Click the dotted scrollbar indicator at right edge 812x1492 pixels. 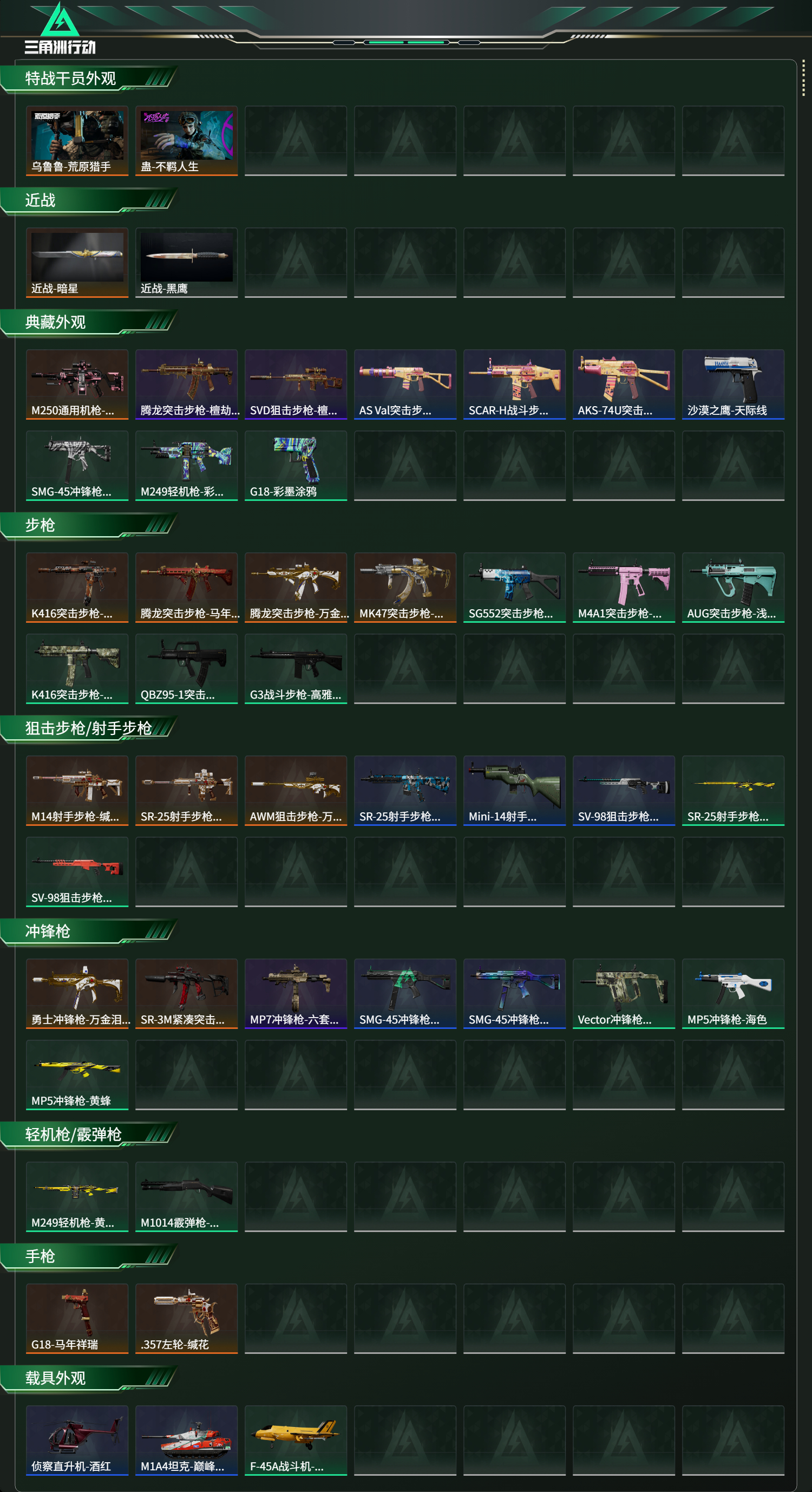(803, 77)
